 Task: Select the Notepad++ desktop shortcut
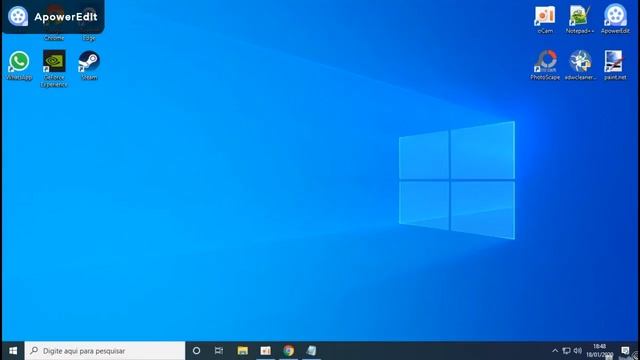[x=580, y=19]
